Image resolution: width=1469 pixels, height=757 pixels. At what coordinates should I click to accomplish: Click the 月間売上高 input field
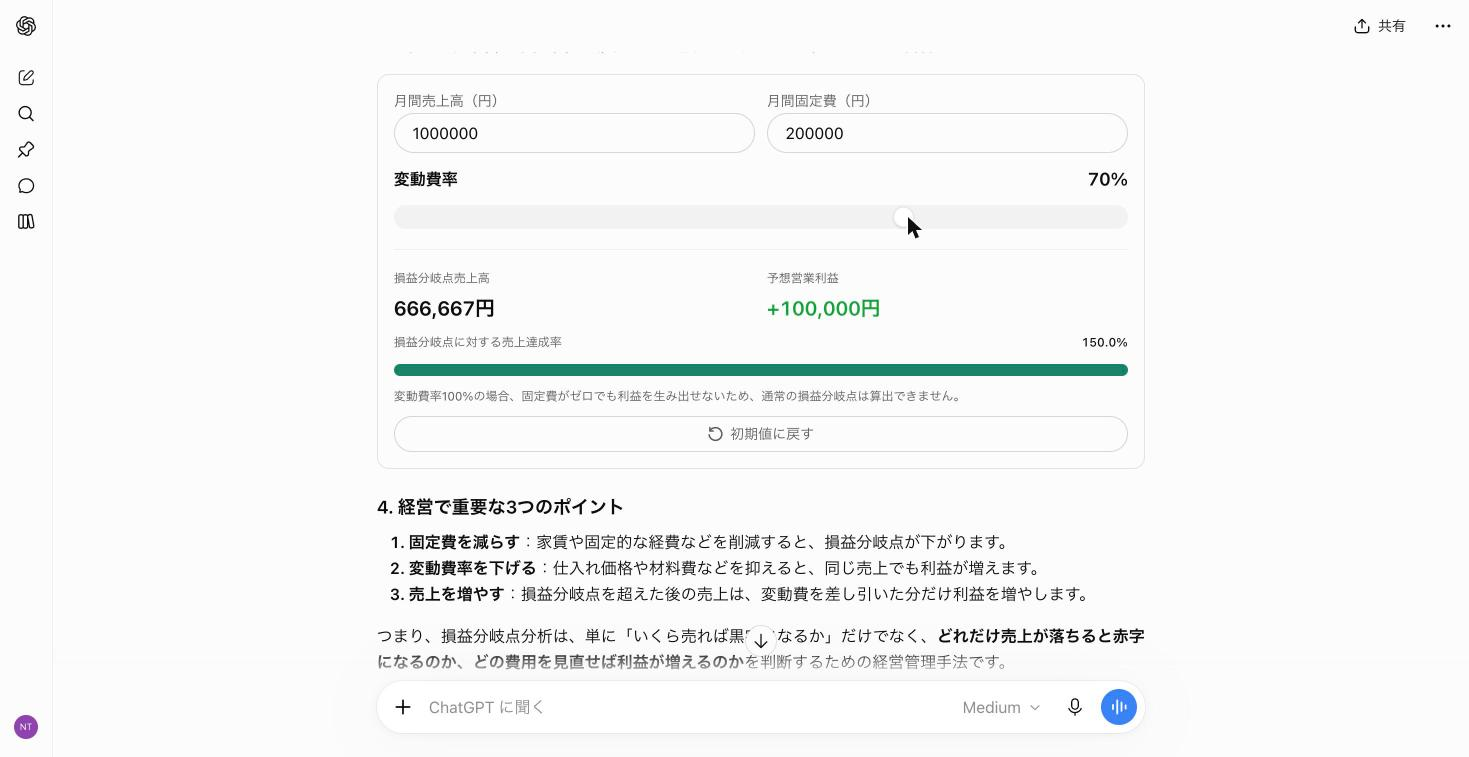(x=574, y=133)
